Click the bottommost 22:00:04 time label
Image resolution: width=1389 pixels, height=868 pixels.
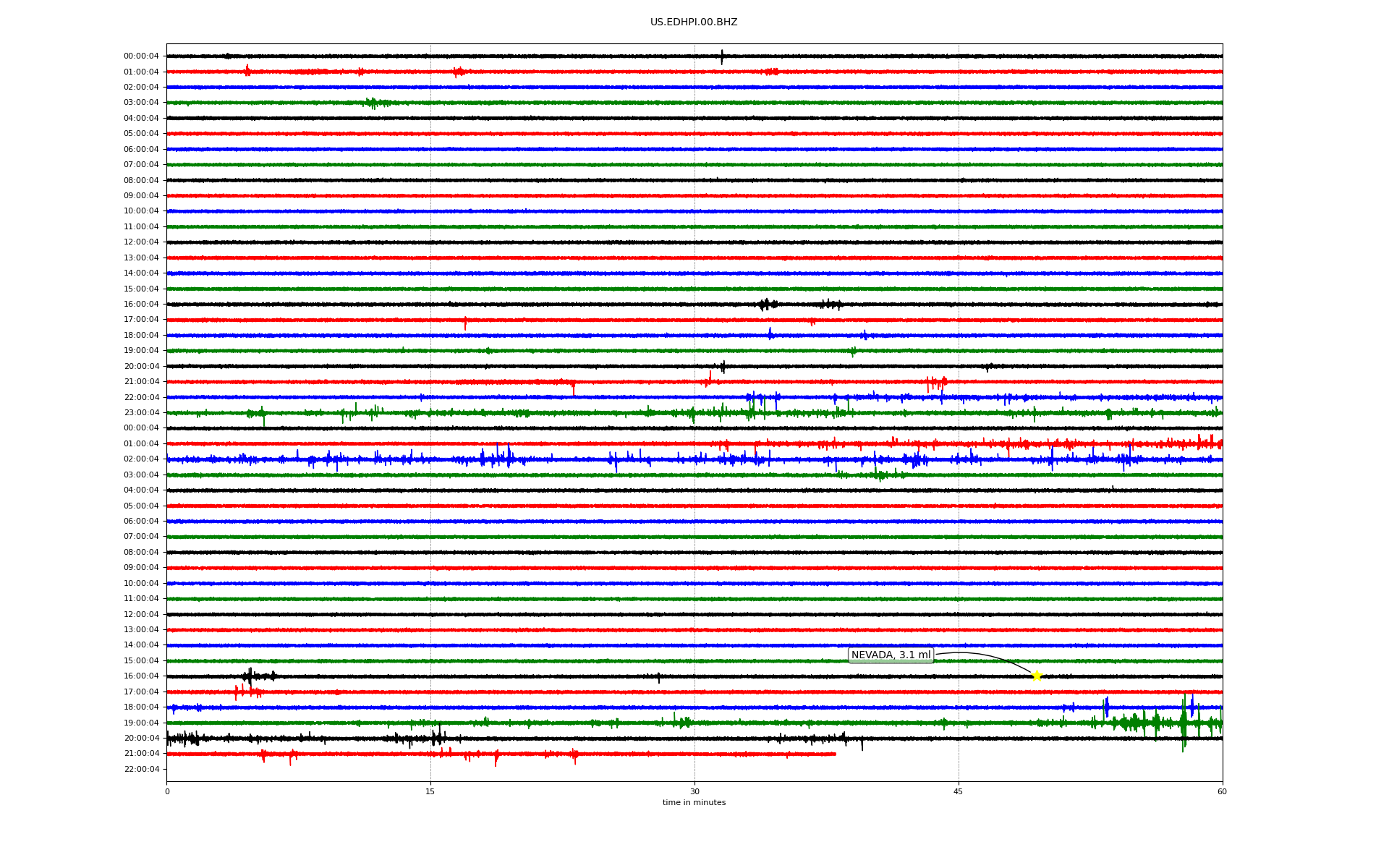[x=141, y=769]
